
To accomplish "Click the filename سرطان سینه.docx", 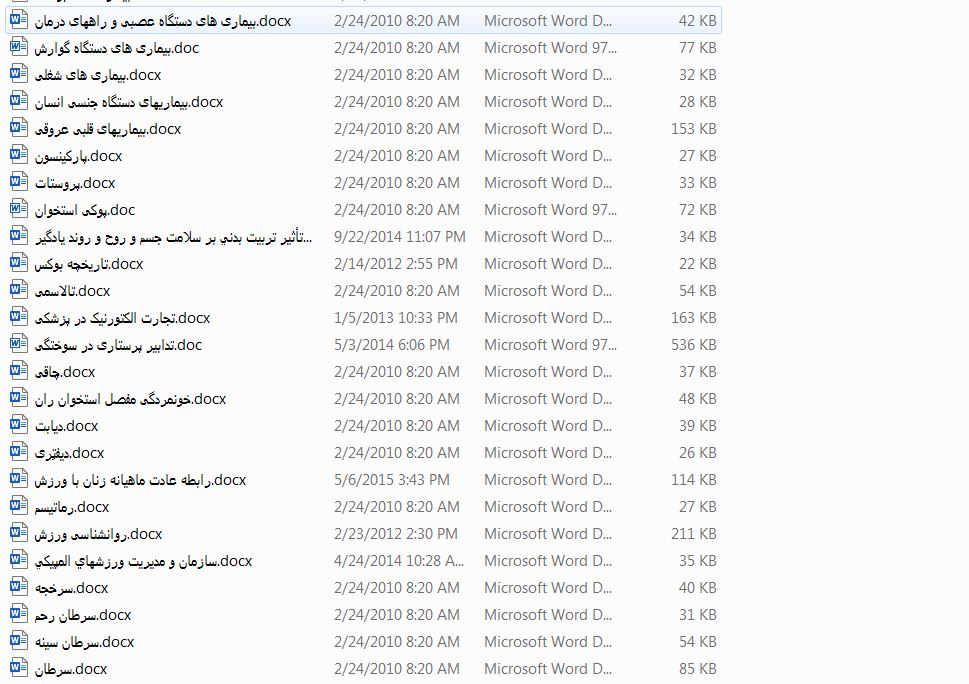I will pos(84,642).
